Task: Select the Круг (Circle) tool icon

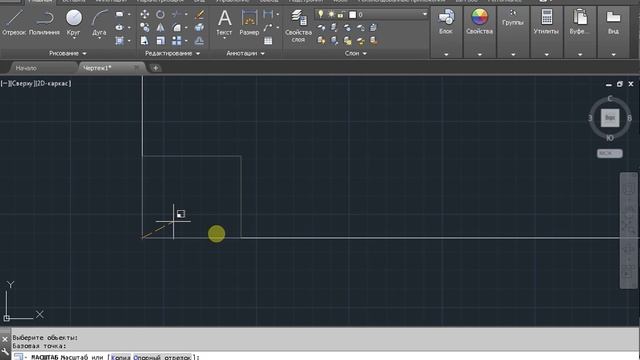Action: pyautogui.click(x=74, y=18)
